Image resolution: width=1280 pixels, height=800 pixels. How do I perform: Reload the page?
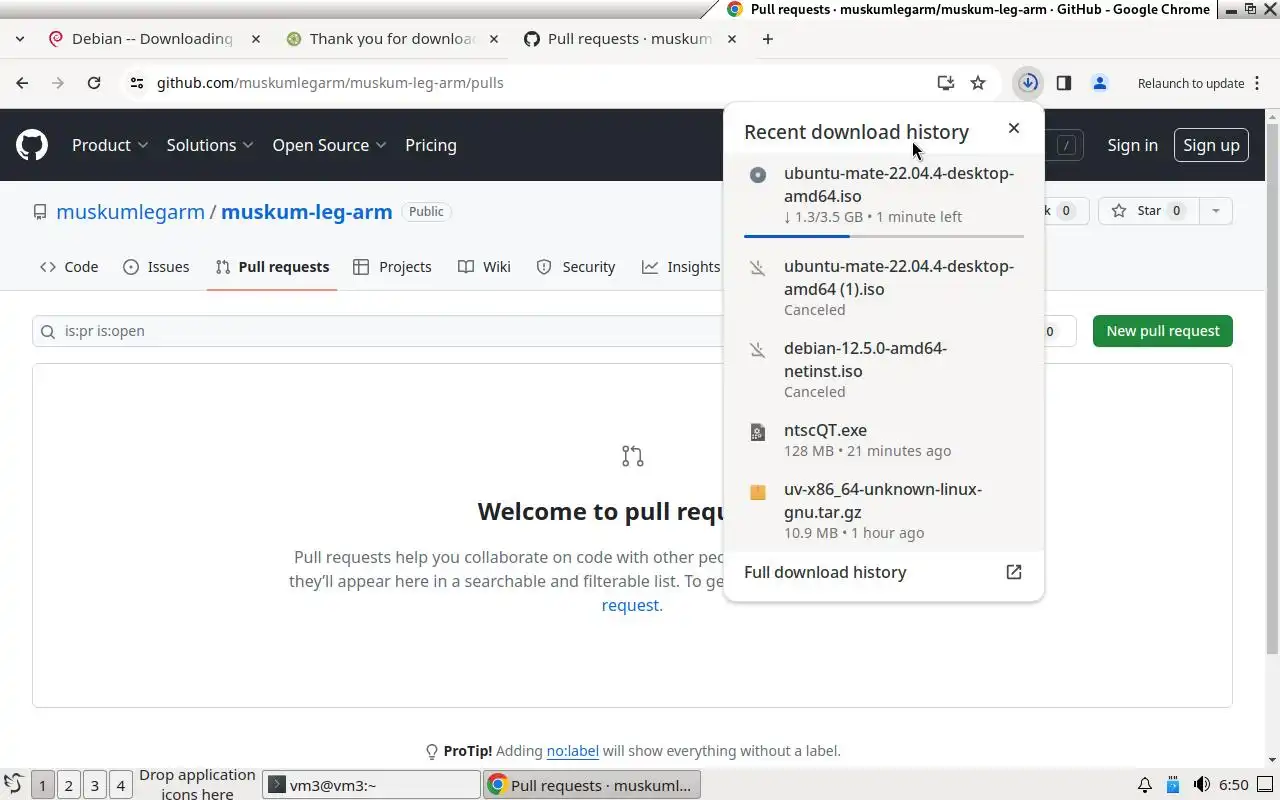point(94,83)
